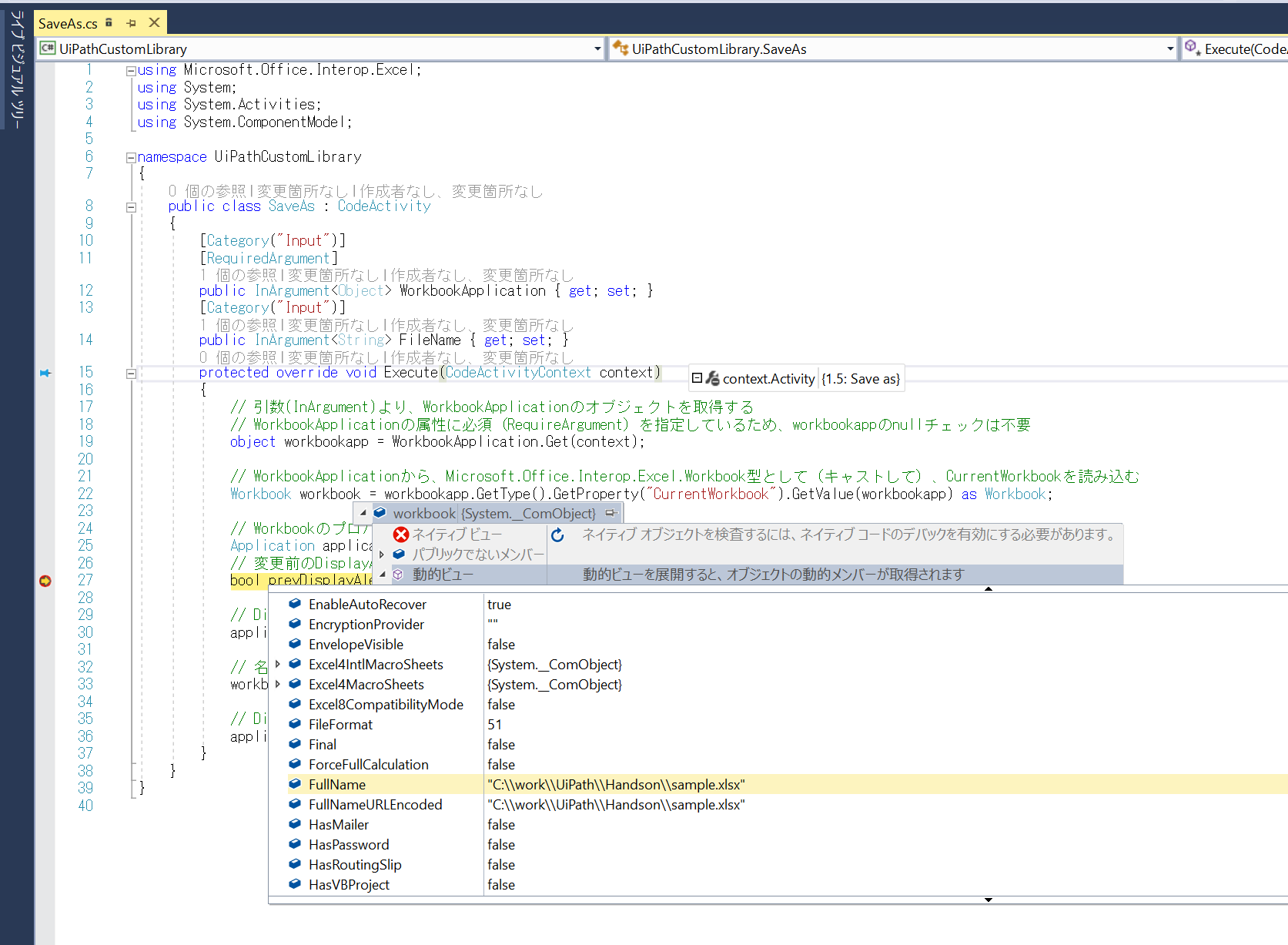The image size is (1288, 945).
Task: Collapse the namespace UiPathCustomLibrary block
Action: click(131, 157)
